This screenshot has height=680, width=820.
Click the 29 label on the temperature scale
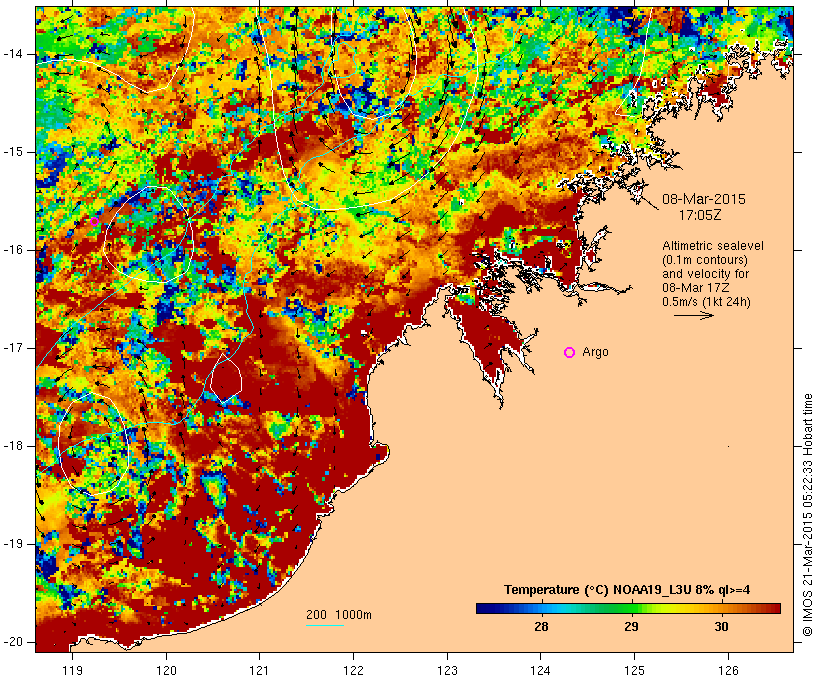tap(631, 626)
